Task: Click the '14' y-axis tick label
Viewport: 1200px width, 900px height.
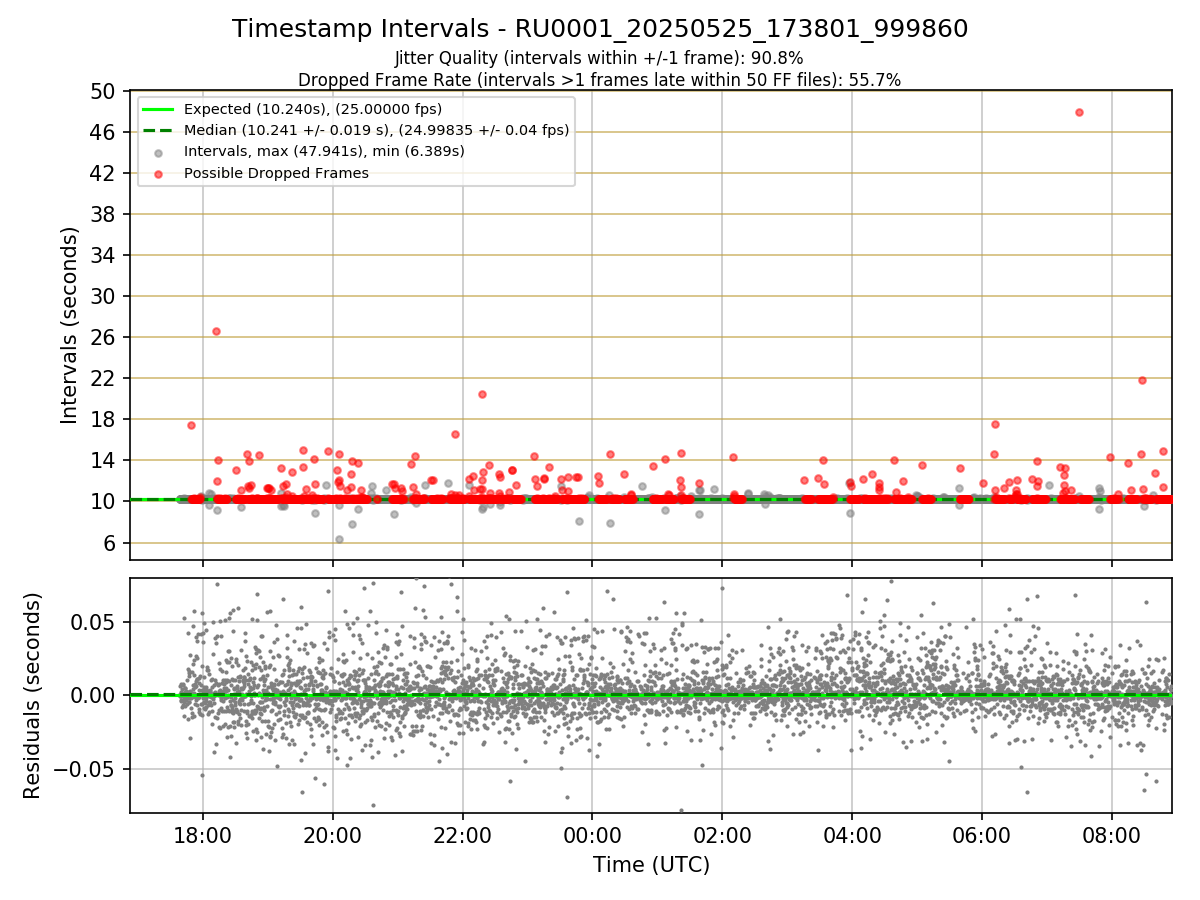Action: point(103,460)
